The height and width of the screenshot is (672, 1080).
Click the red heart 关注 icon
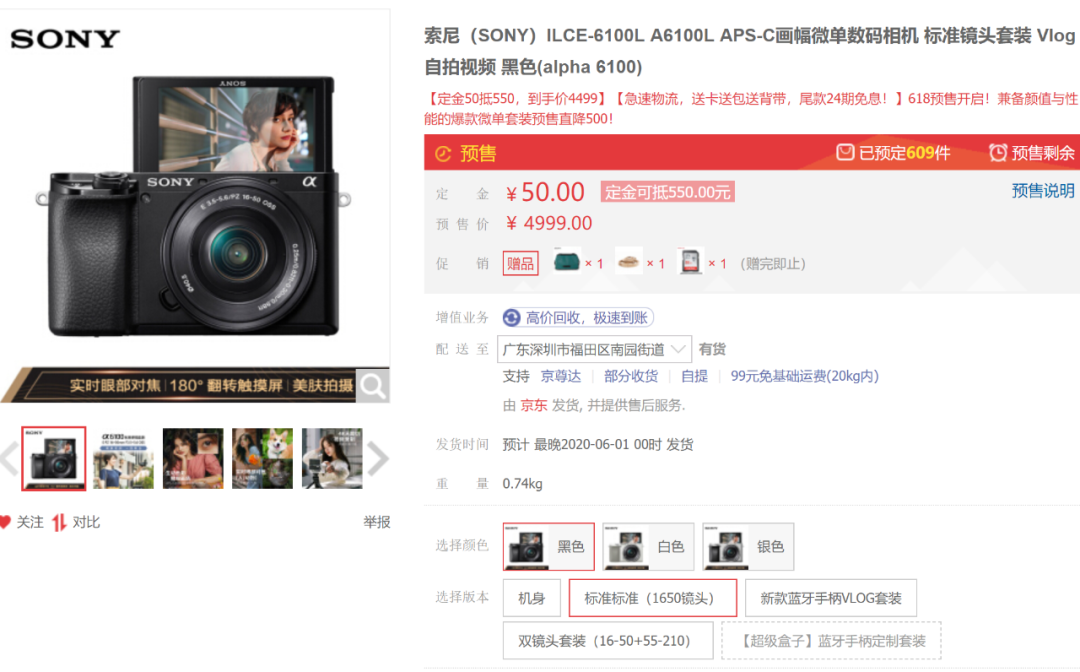pos(5,522)
